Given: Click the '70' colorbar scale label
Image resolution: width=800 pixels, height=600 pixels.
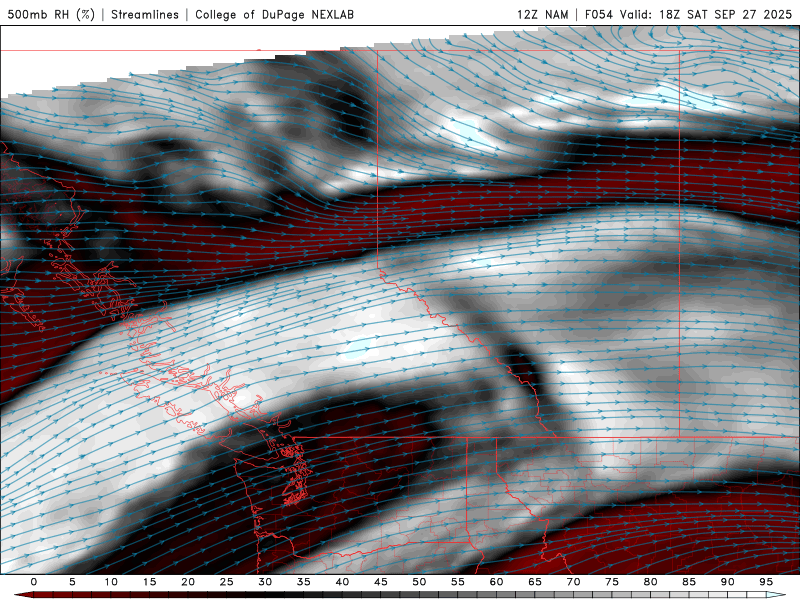Looking at the screenshot, I should tap(573, 582).
